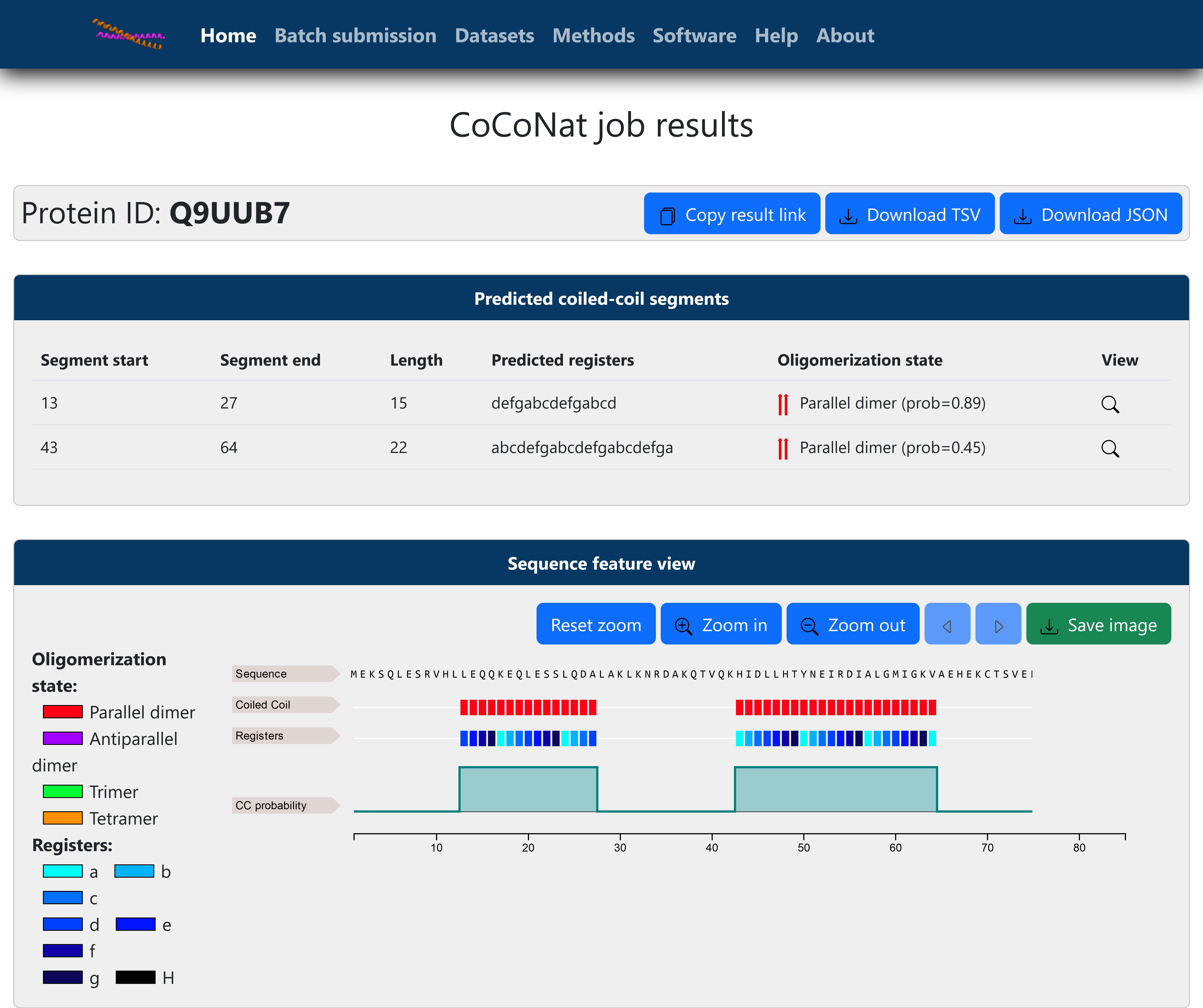Open the Software page
This screenshot has width=1203, height=1008.
694,35
